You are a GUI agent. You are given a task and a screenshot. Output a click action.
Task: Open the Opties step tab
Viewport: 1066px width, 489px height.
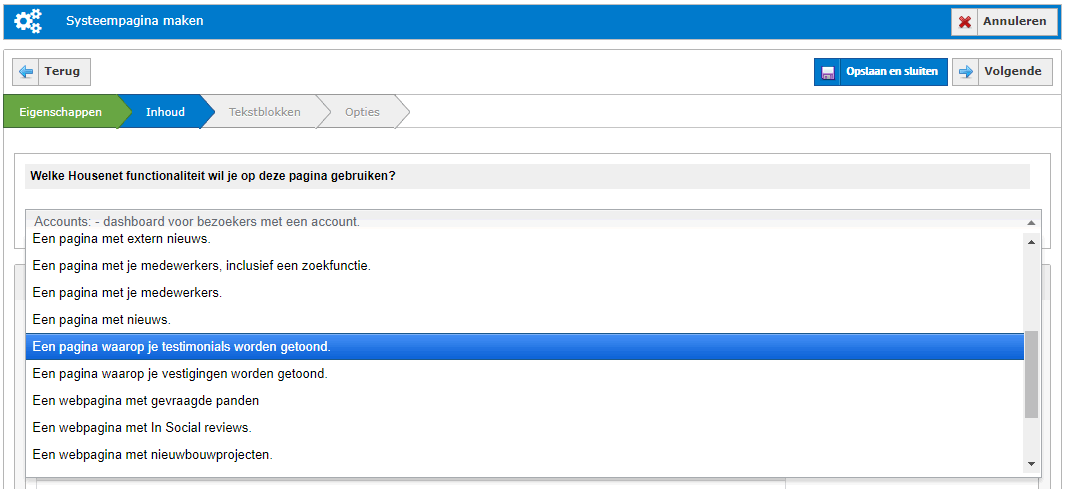pyautogui.click(x=362, y=112)
